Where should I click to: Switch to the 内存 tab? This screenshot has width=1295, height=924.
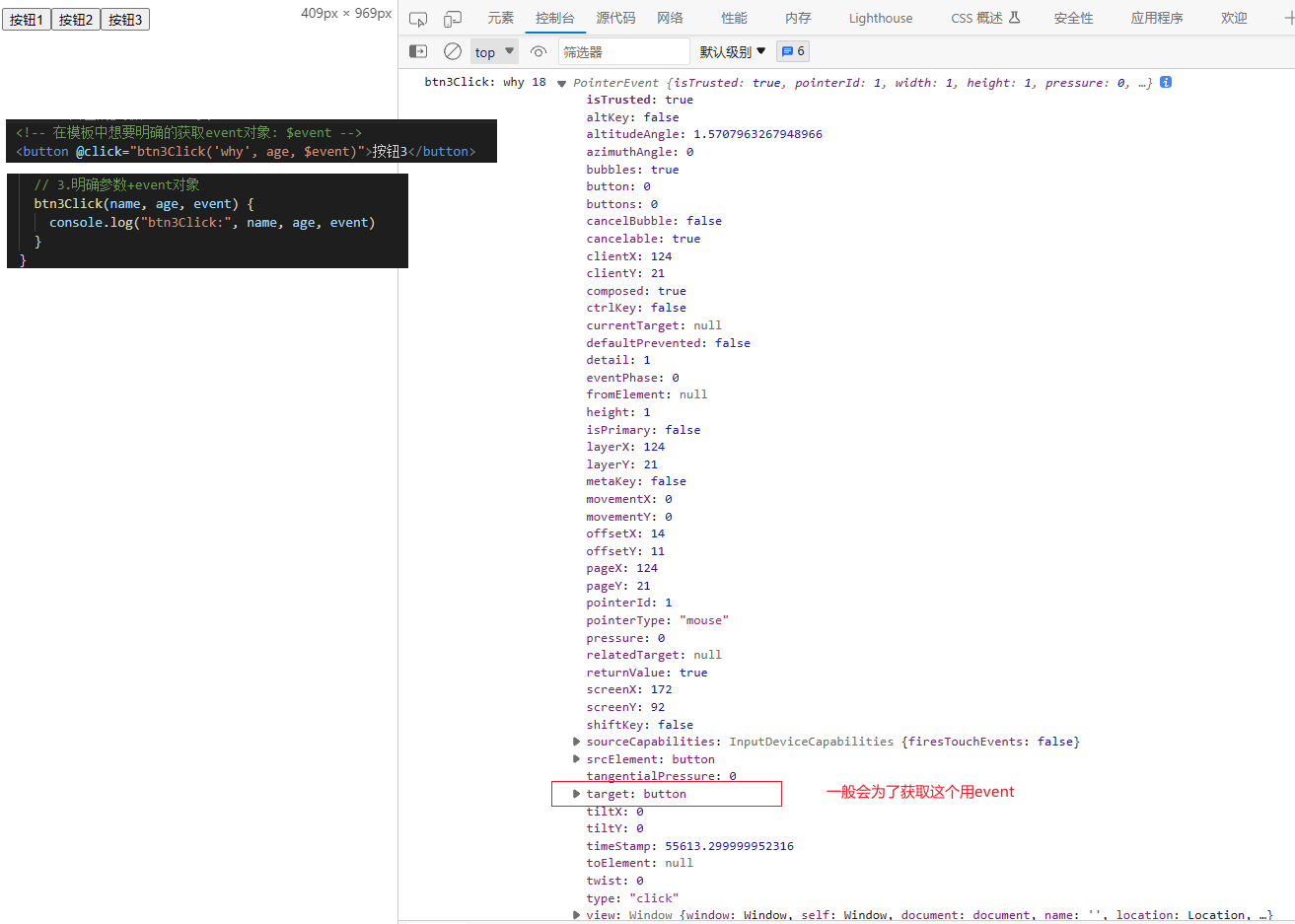tap(798, 18)
